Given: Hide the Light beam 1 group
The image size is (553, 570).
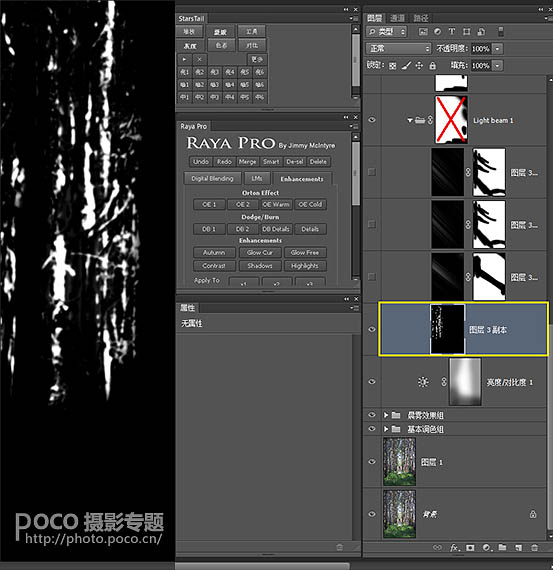Looking at the screenshot, I should 372,120.
